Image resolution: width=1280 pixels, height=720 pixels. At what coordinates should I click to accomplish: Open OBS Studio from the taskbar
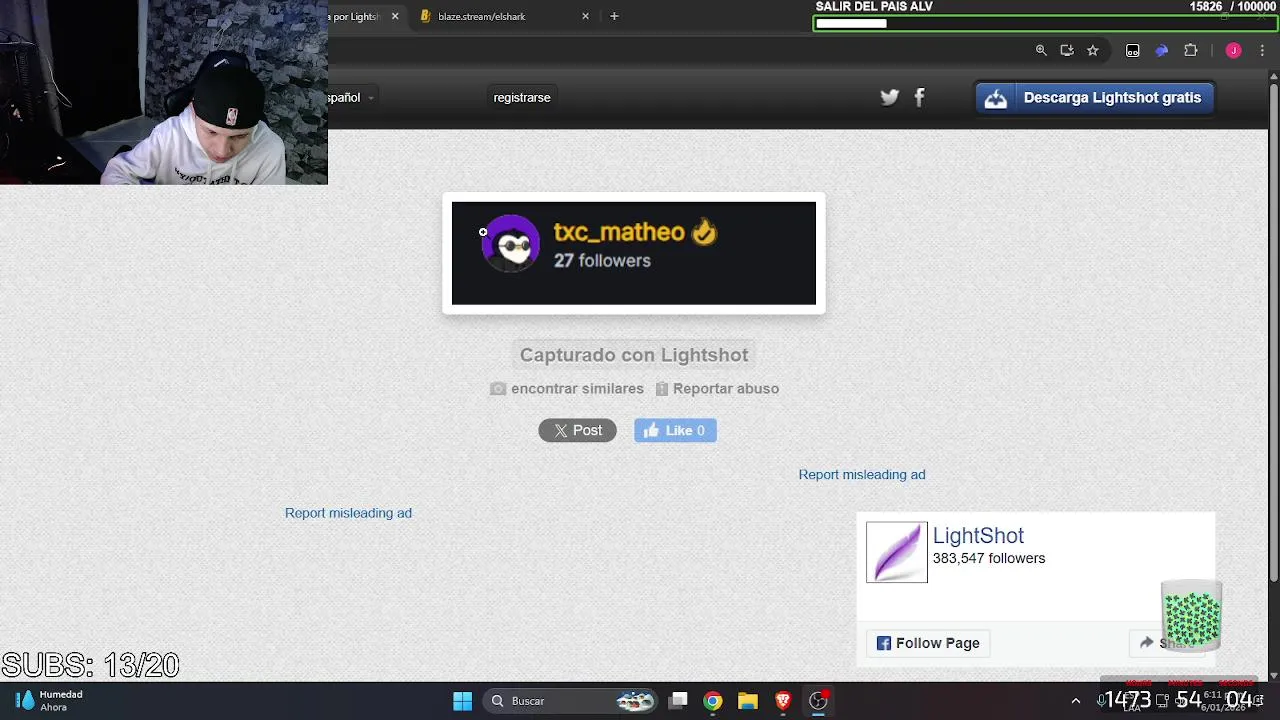pyautogui.click(x=819, y=701)
